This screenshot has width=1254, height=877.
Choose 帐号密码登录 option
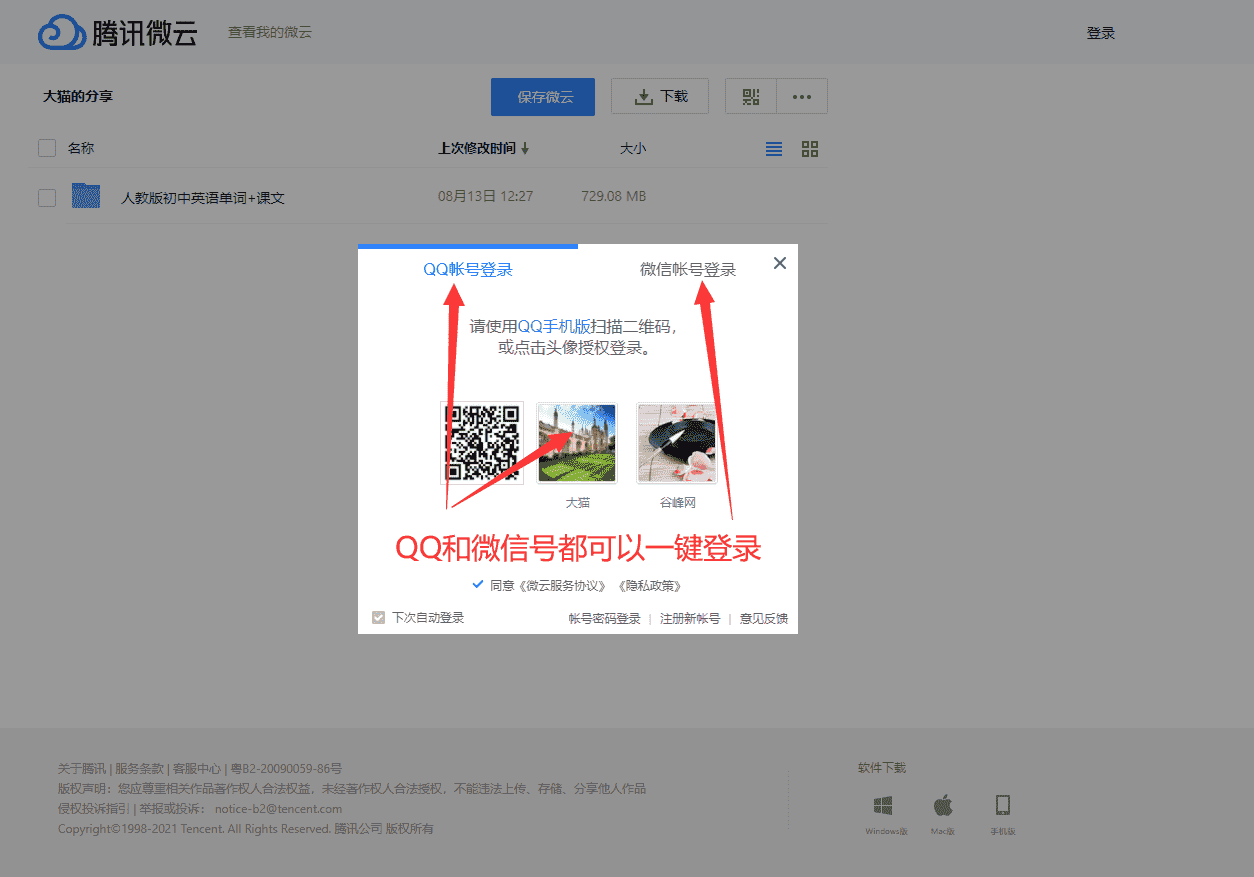click(605, 619)
